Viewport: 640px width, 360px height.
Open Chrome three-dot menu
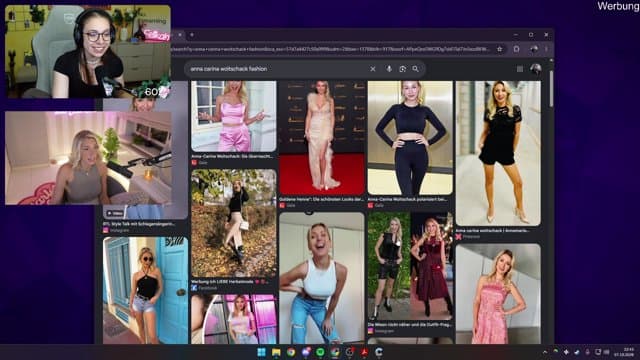click(546, 49)
